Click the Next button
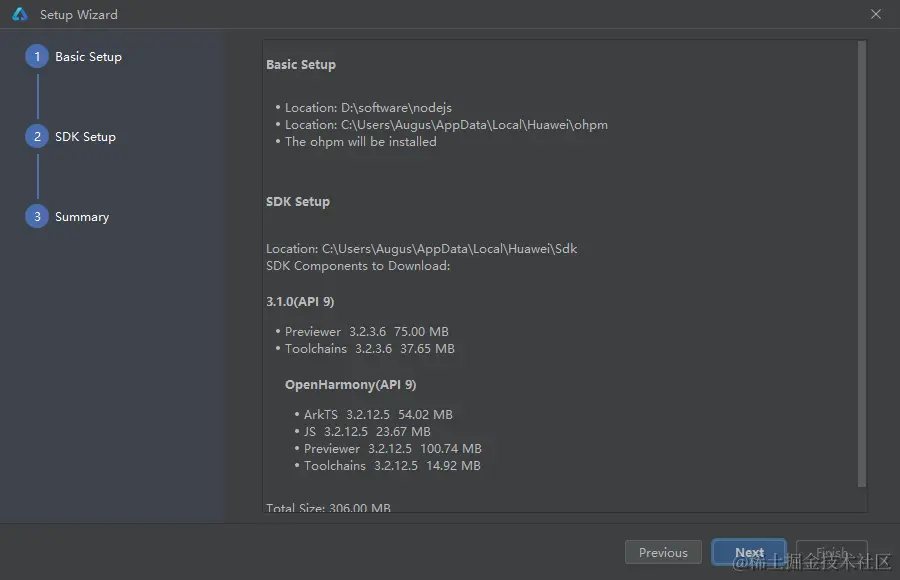This screenshot has width=900, height=580. coord(749,552)
